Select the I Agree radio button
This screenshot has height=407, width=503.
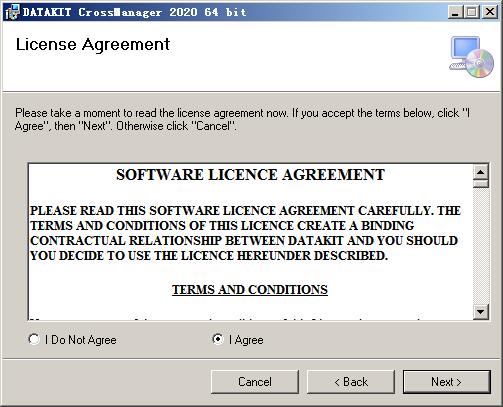point(218,339)
